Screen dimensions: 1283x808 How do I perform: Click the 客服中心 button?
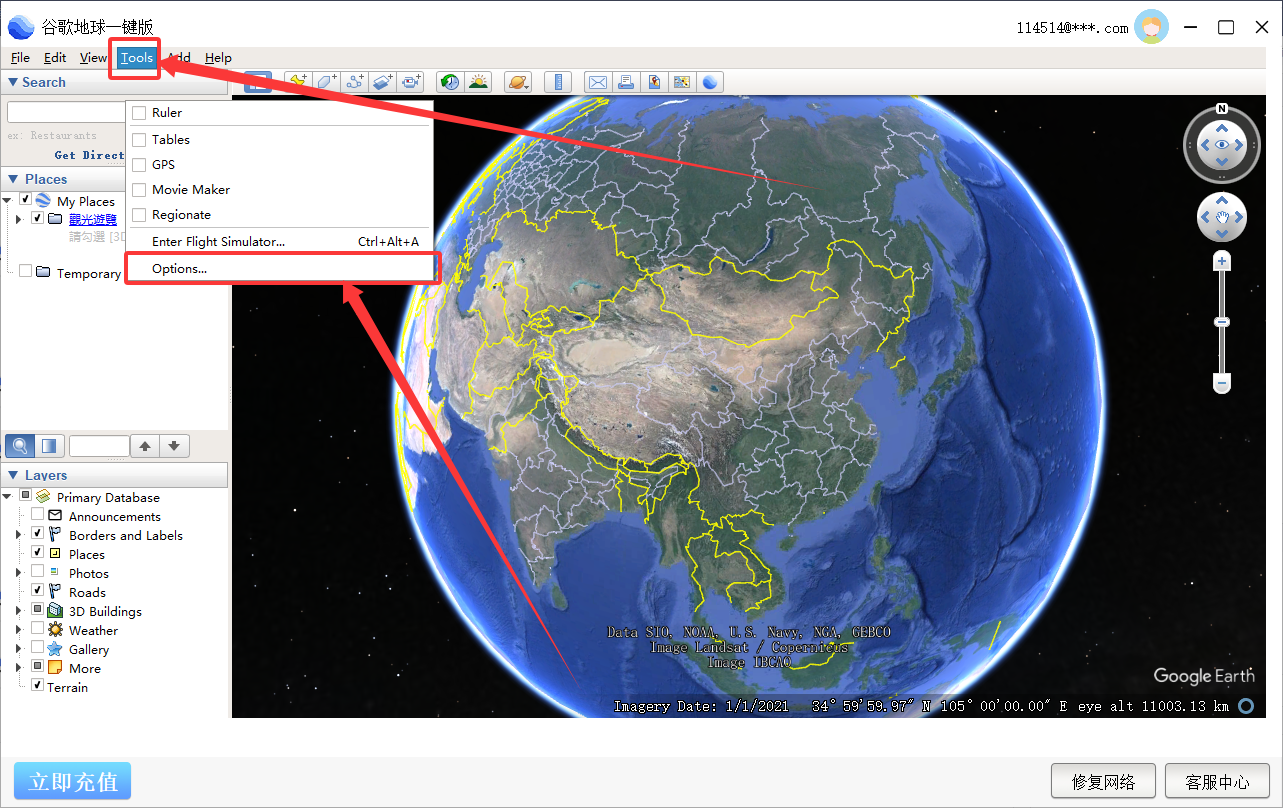click(1217, 781)
